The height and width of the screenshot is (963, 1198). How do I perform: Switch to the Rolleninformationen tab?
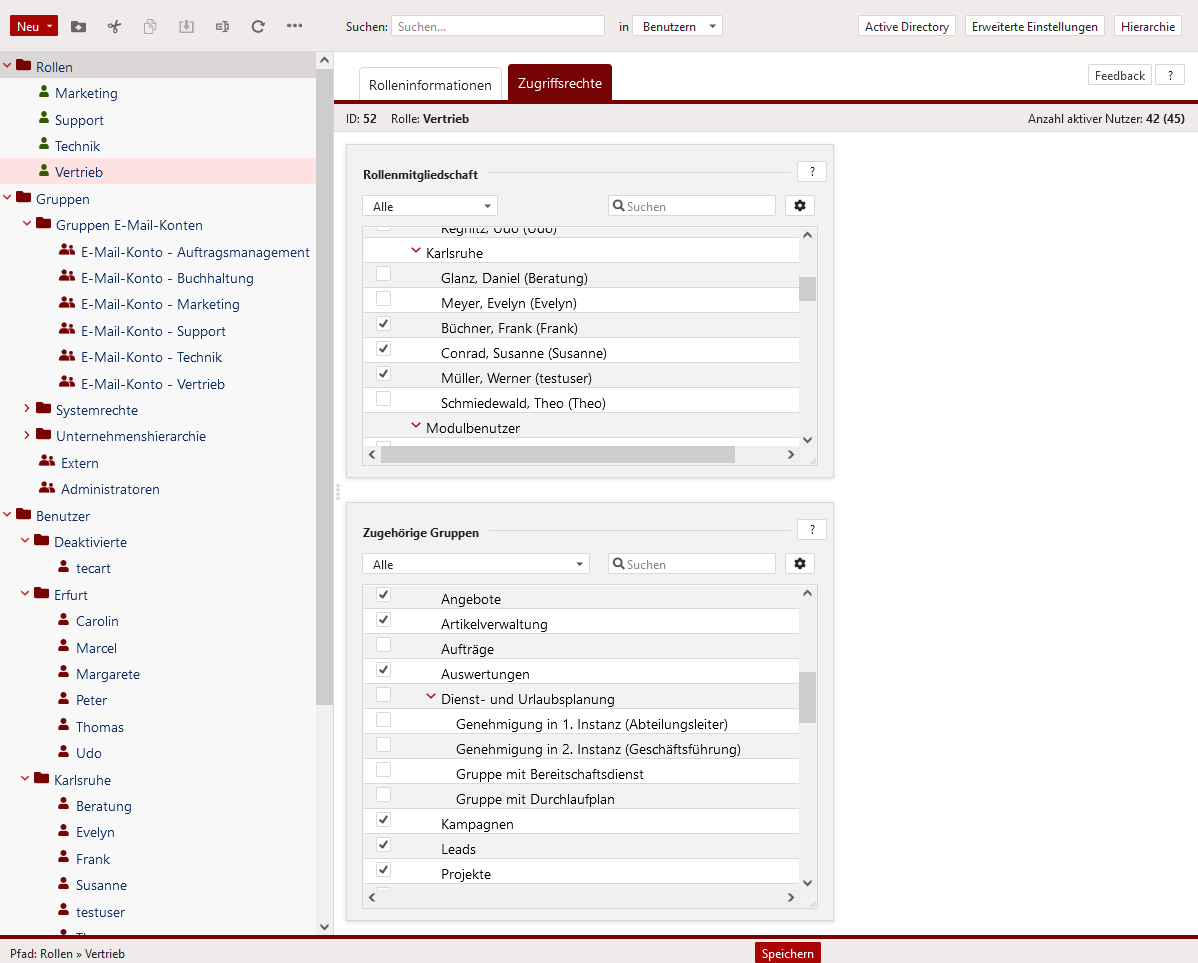point(430,85)
